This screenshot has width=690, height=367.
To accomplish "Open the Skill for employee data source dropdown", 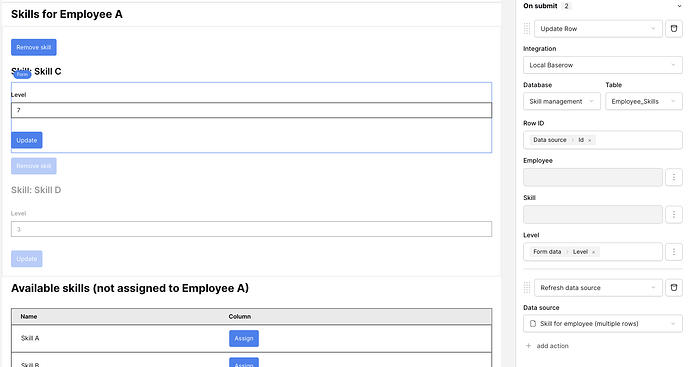I will 602,324.
